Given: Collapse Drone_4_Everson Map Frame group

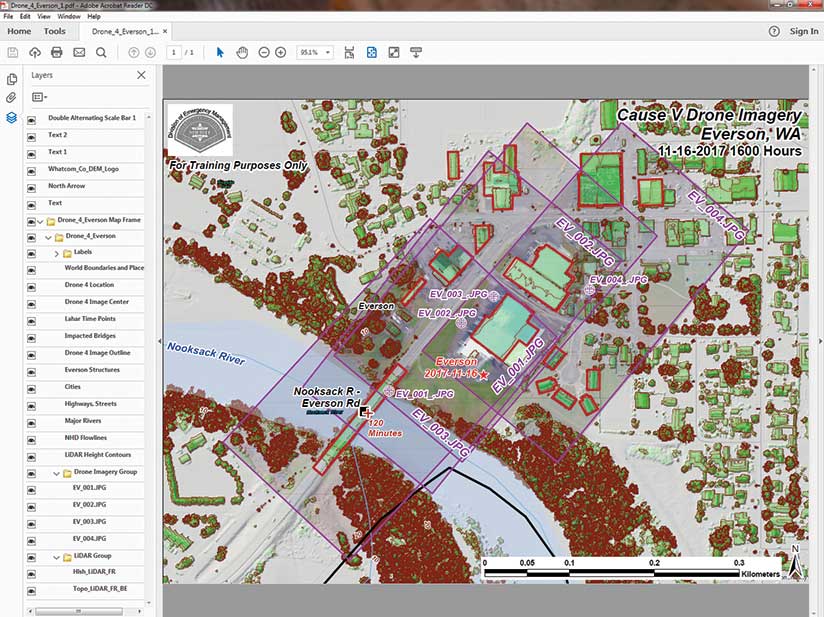Looking at the screenshot, I should [40, 221].
